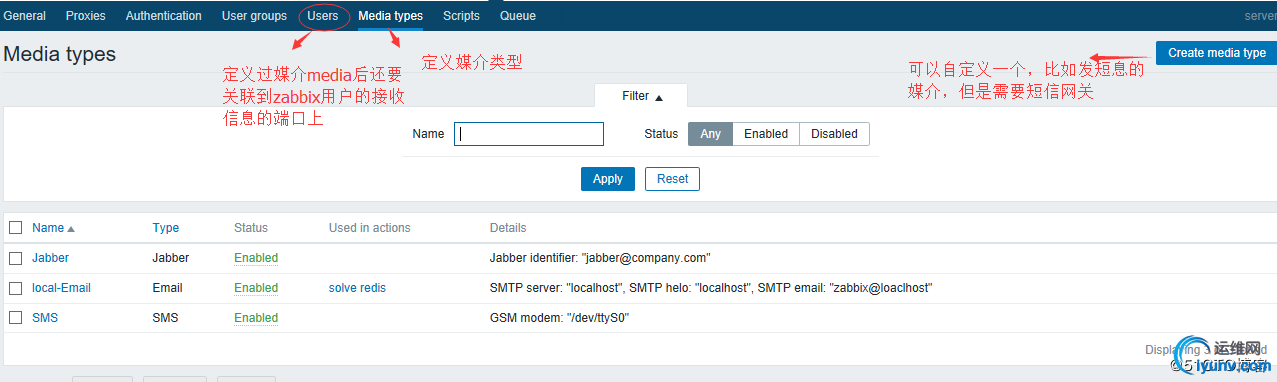Click the Details column header
1277x382 pixels.
point(508,228)
